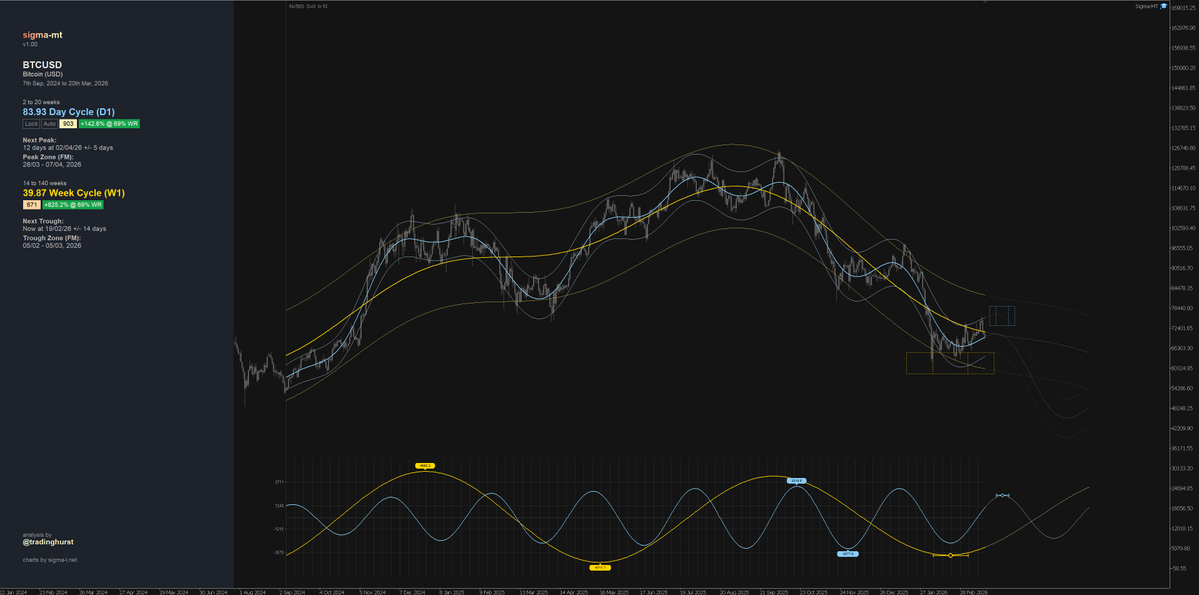Click the 60324.95 price axis label
The width and height of the screenshot is (1199, 595).
coord(1182,369)
